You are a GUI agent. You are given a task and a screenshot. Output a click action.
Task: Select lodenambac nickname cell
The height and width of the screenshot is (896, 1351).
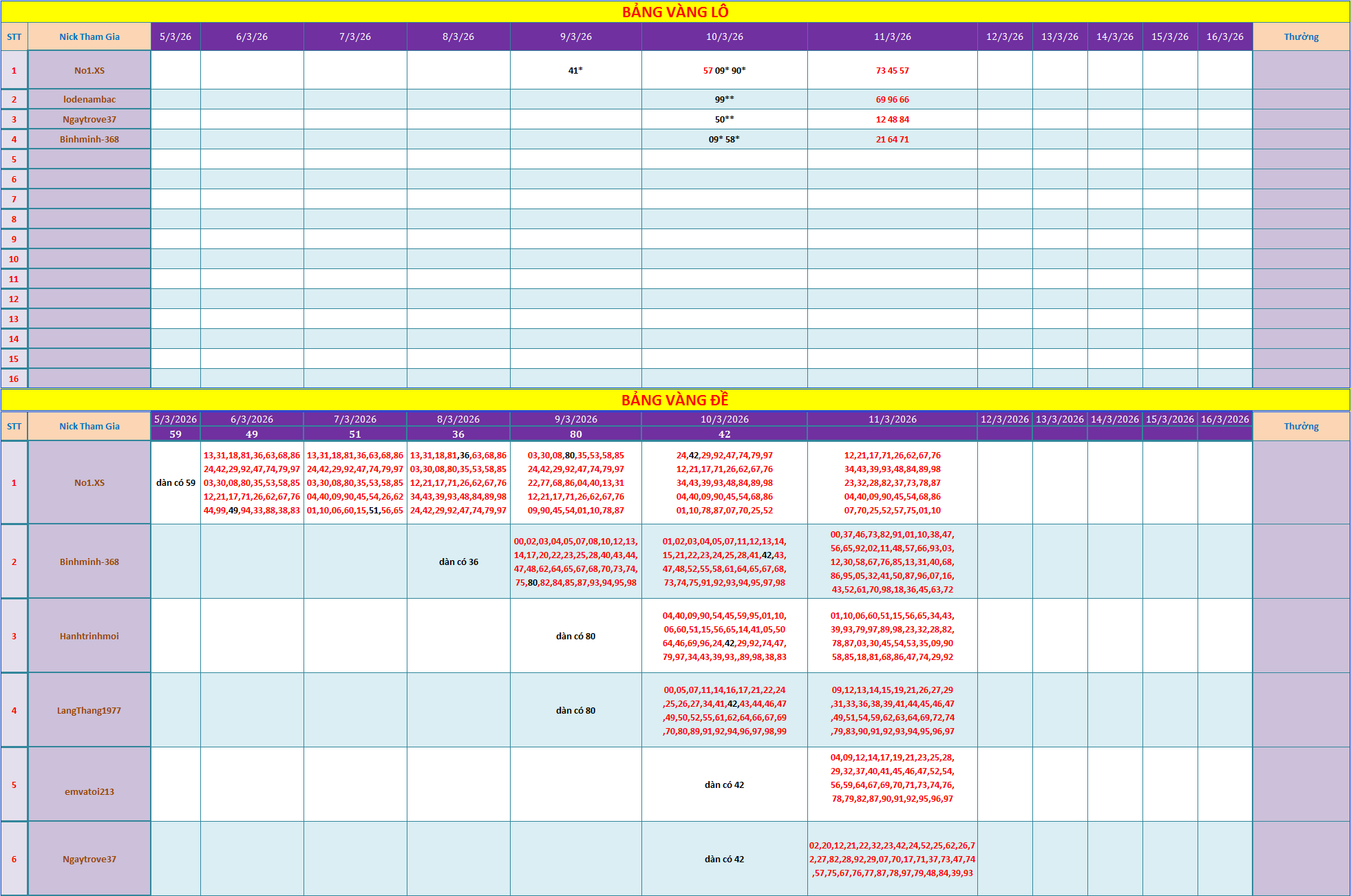tap(89, 99)
